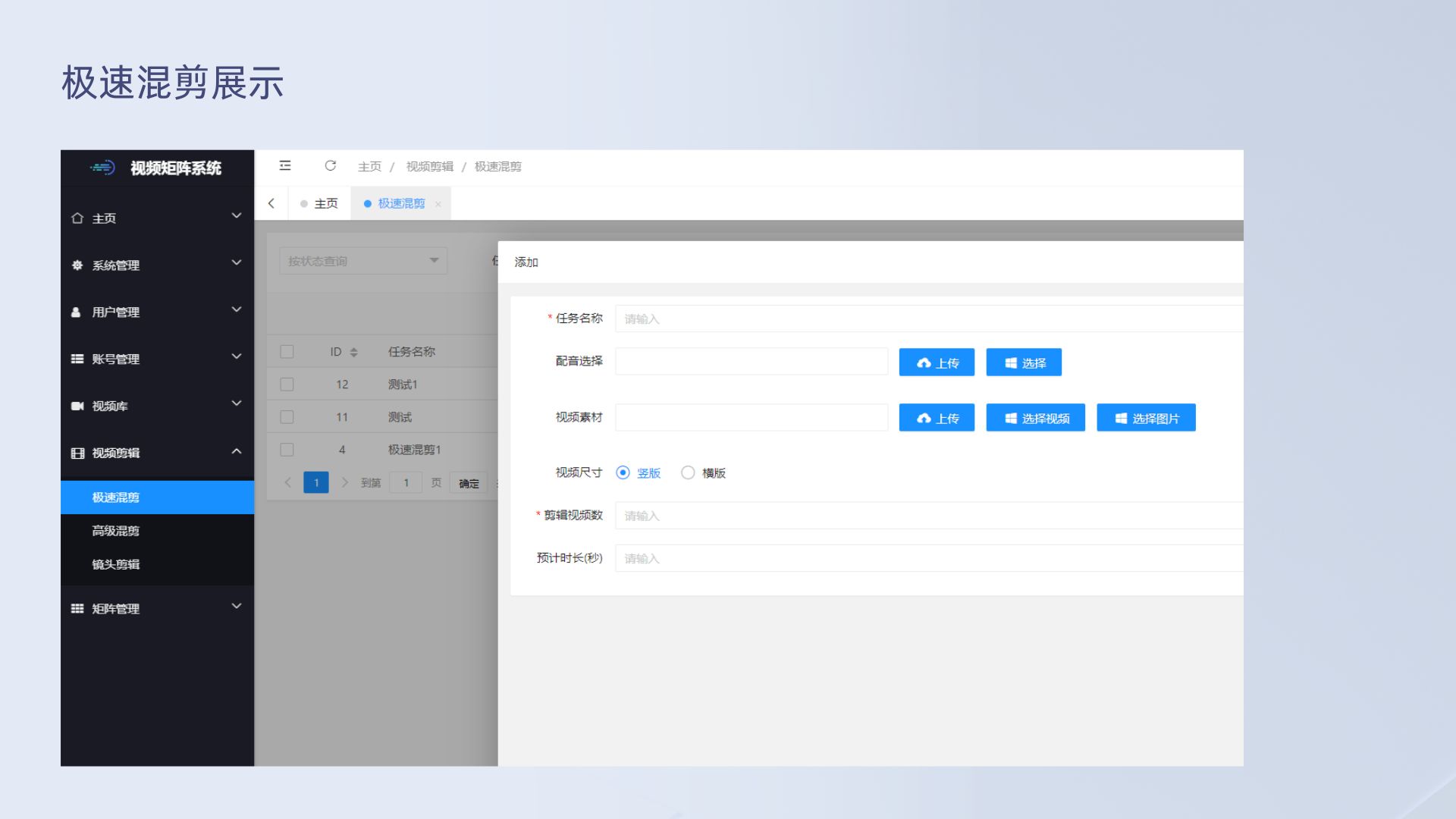
Task: Click 上传 button for 视频素材
Action: [937, 418]
